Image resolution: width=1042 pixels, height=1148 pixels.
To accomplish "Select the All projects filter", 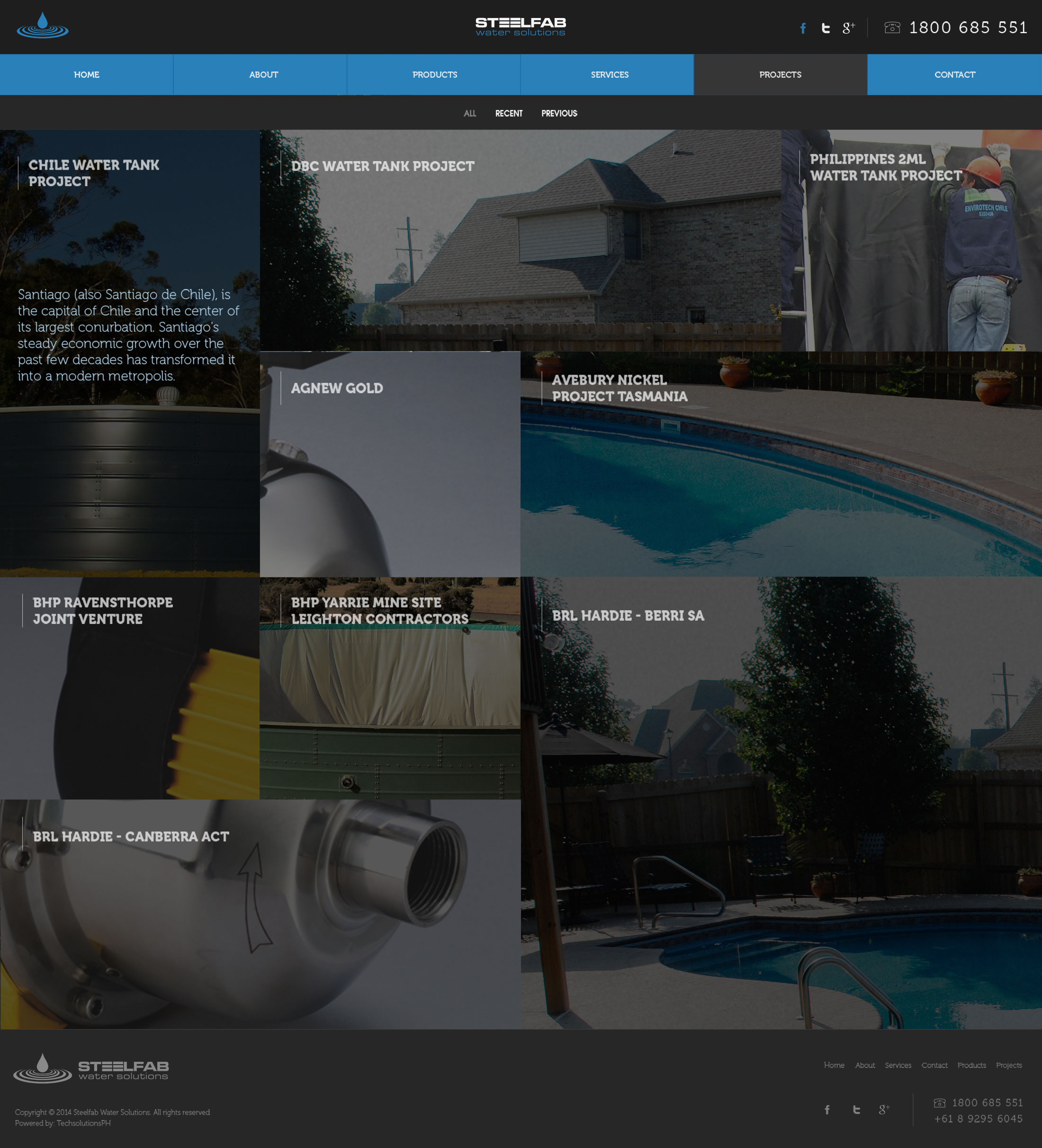I will tap(470, 113).
